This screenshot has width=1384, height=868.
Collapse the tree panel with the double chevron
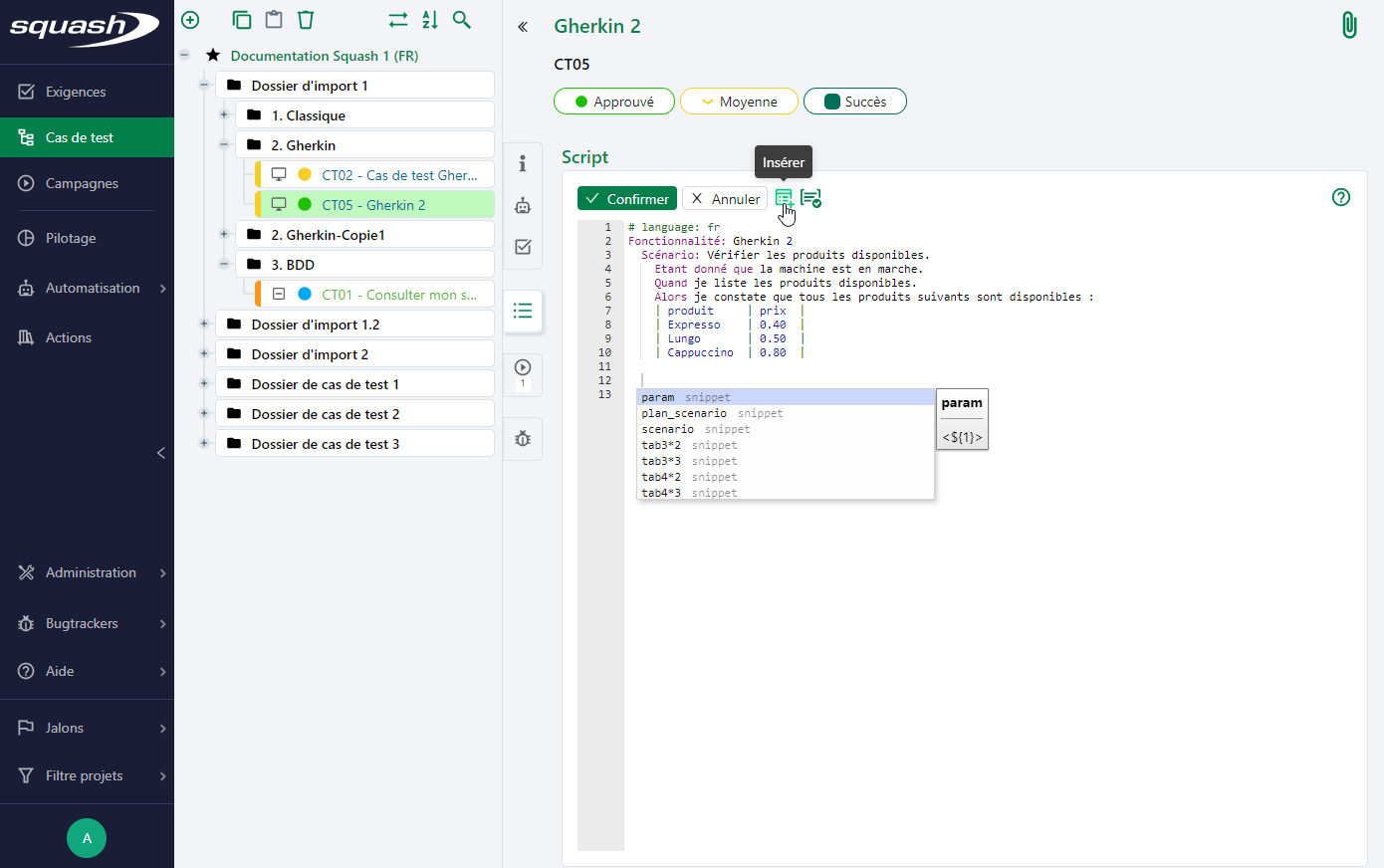pos(522,27)
